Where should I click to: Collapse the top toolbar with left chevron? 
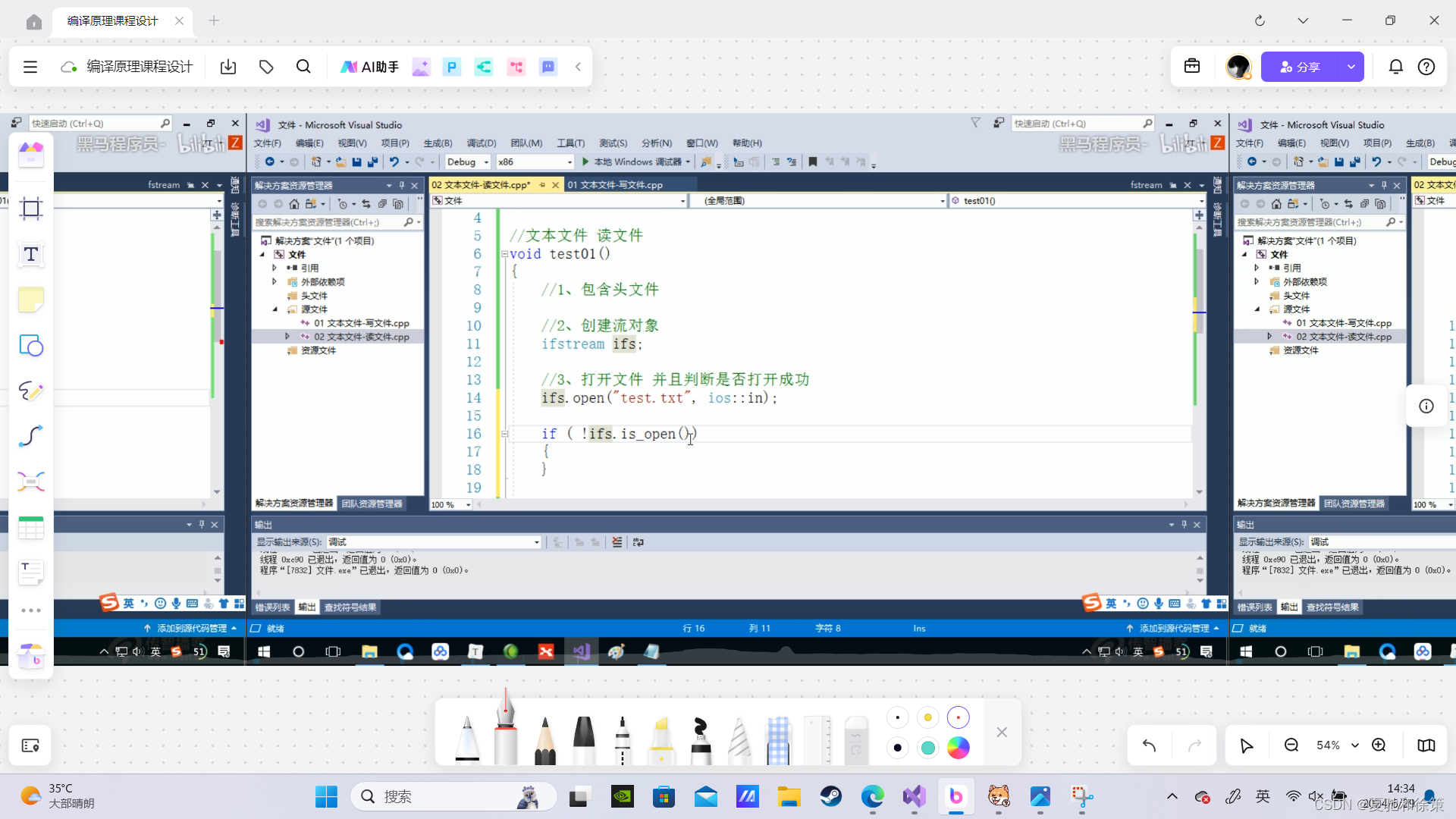pyautogui.click(x=578, y=67)
